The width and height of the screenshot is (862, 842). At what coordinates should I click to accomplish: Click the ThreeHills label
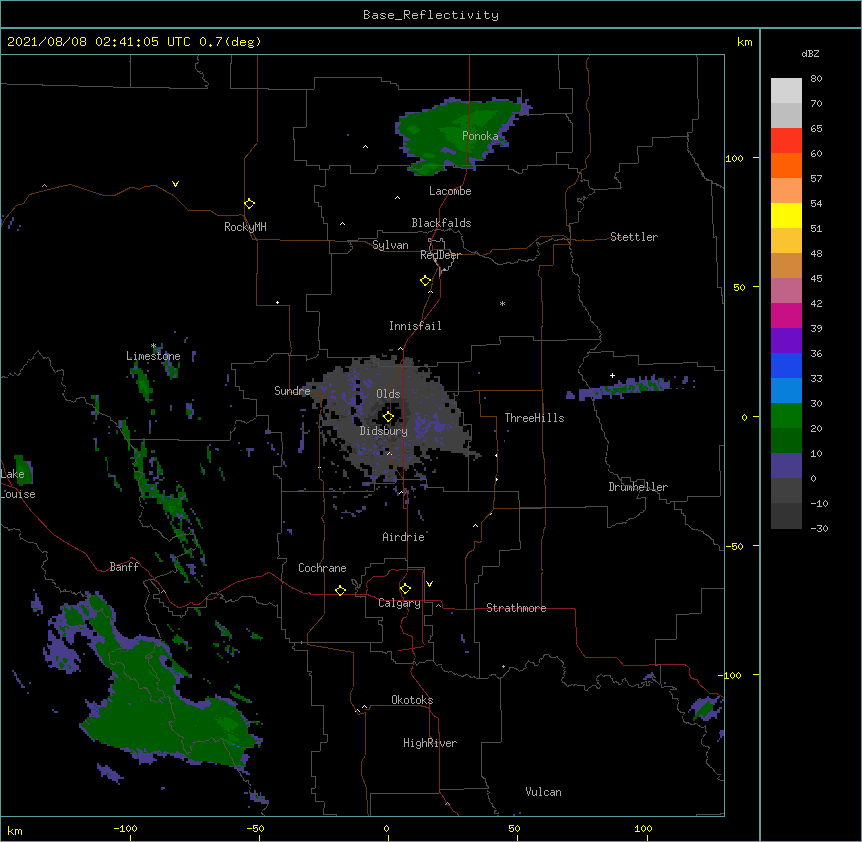click(534, 418)
